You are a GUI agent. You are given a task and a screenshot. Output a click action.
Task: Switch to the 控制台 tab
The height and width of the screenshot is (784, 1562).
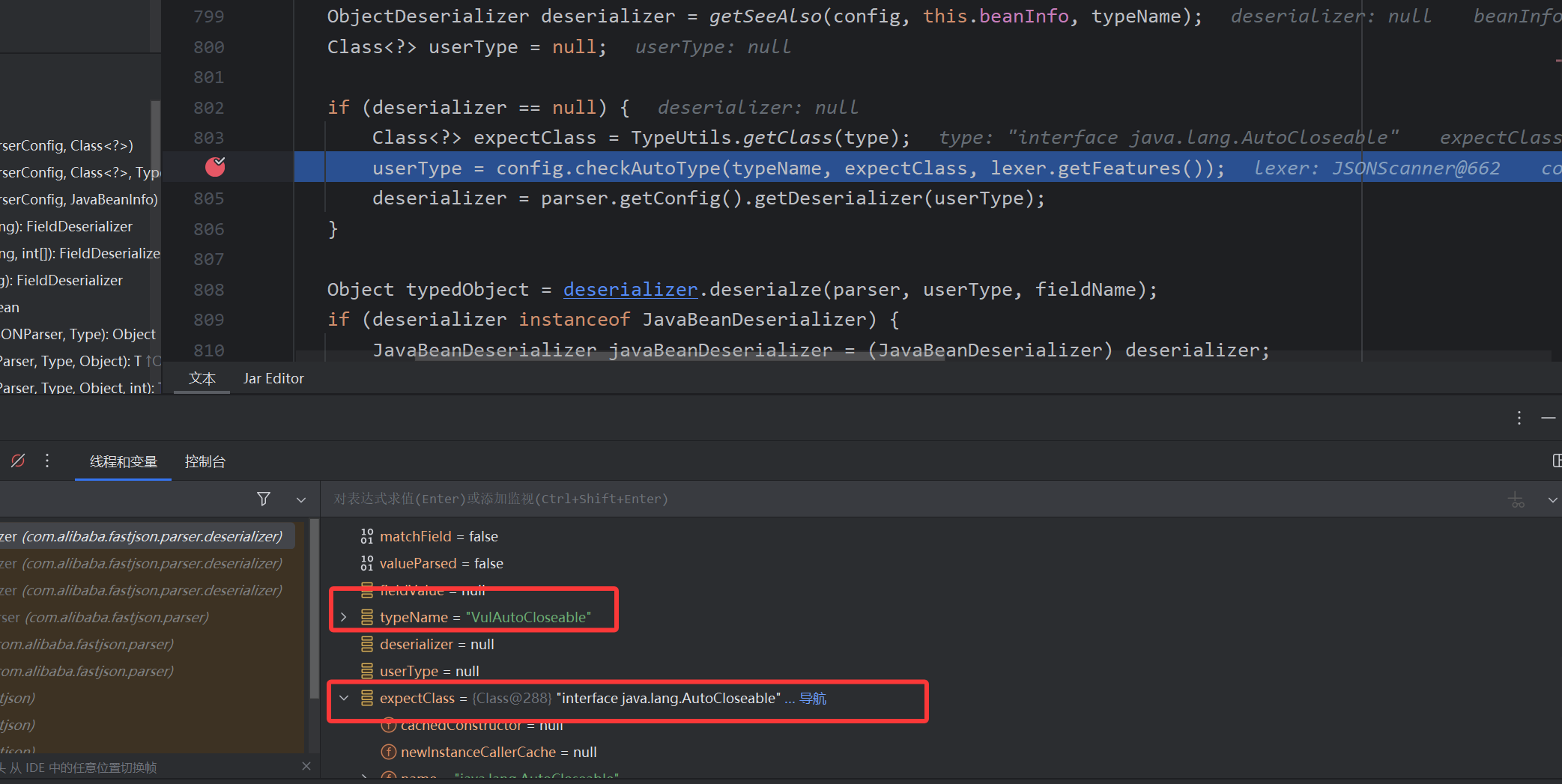(205, 461)
